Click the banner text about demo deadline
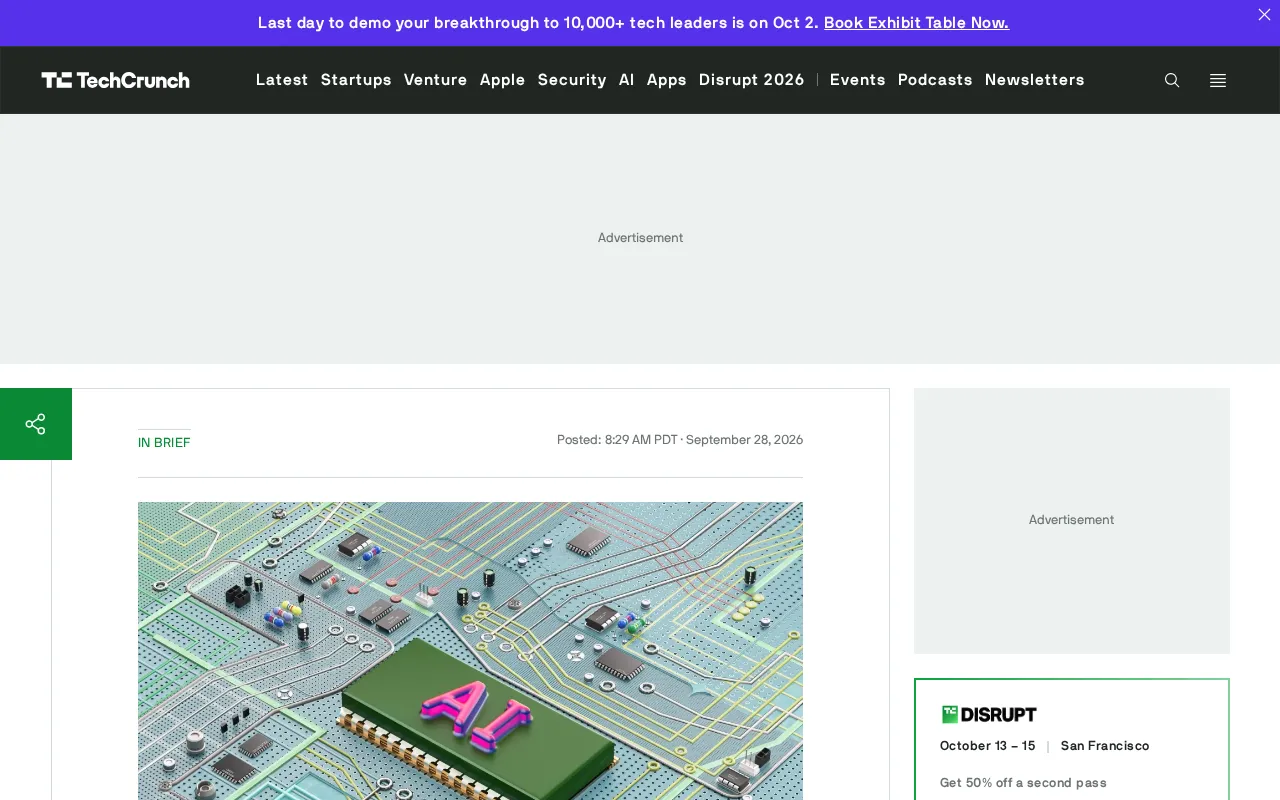Viewport: 1280px width, 800px height. pos(538,22)
